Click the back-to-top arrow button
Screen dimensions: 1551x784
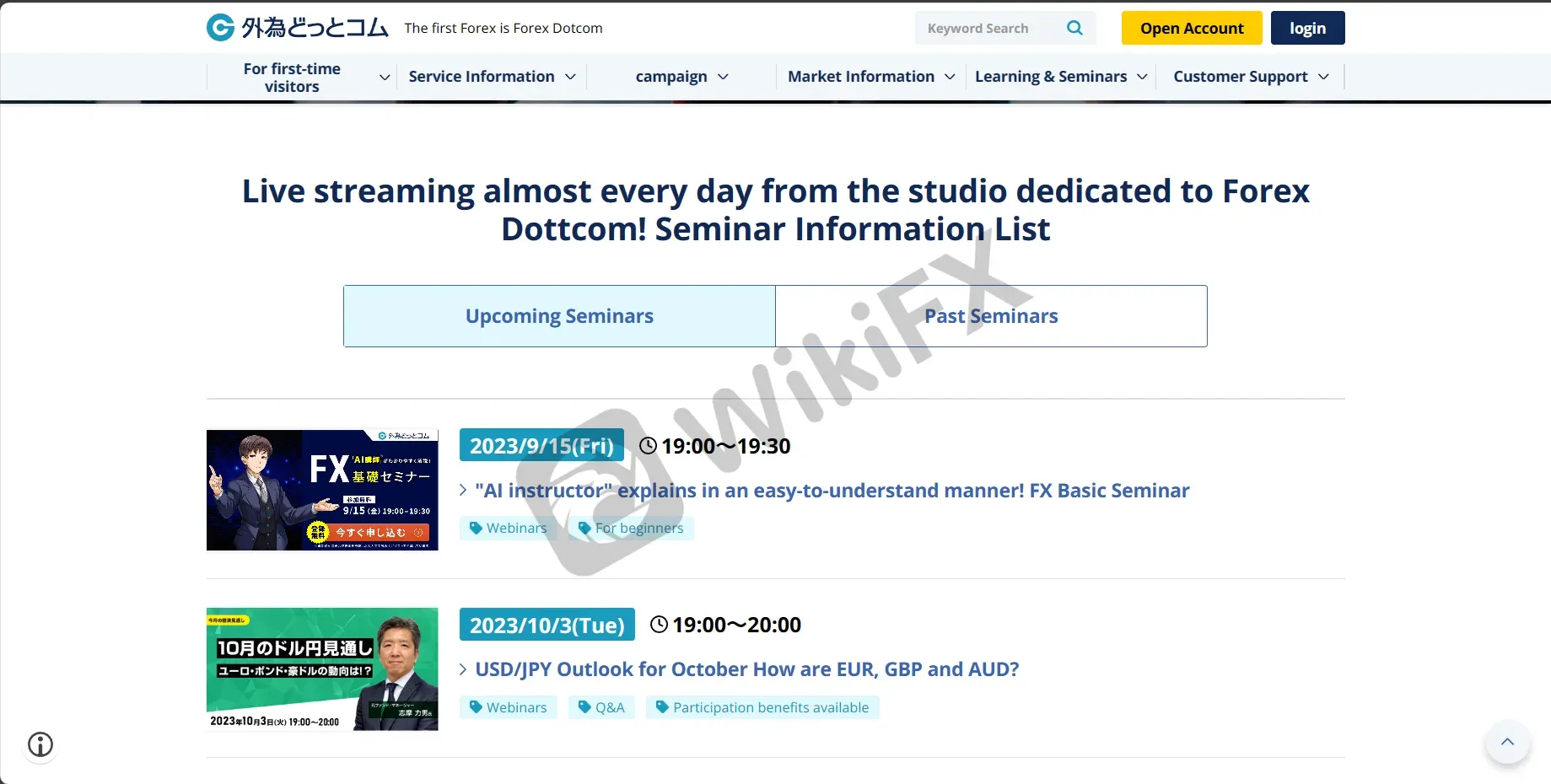1507,743
